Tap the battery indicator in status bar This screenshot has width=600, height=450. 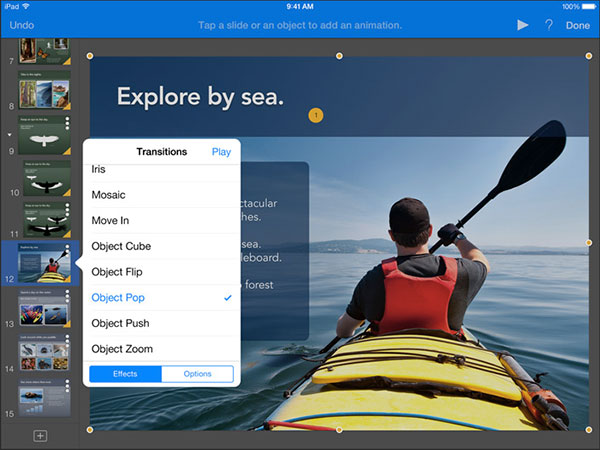(589, 7)
